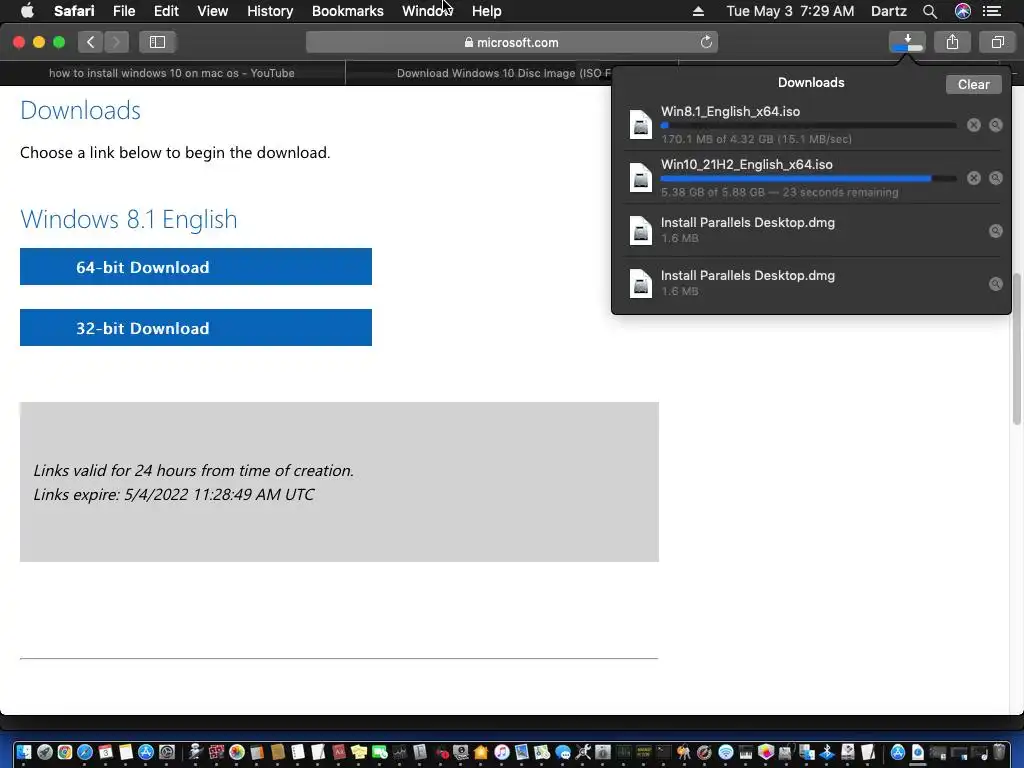Image resolution: width=1024 pixels, height=768 pixels.
Task: Launch Google Chrome from the Dock
Action: [65, 752]
